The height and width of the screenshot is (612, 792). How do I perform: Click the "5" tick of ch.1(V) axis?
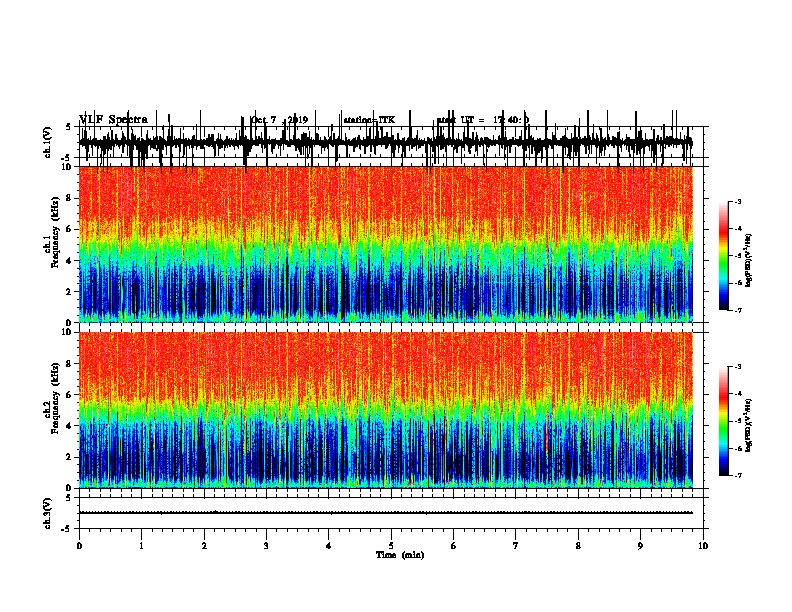[68, 127]
